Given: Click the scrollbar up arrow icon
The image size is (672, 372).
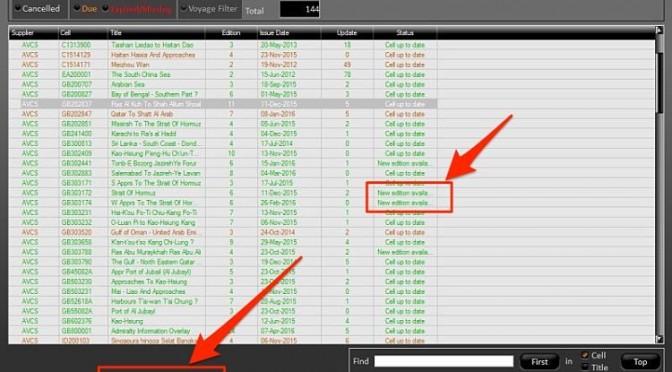Looking at the screenshot, I should pos(659,30).
